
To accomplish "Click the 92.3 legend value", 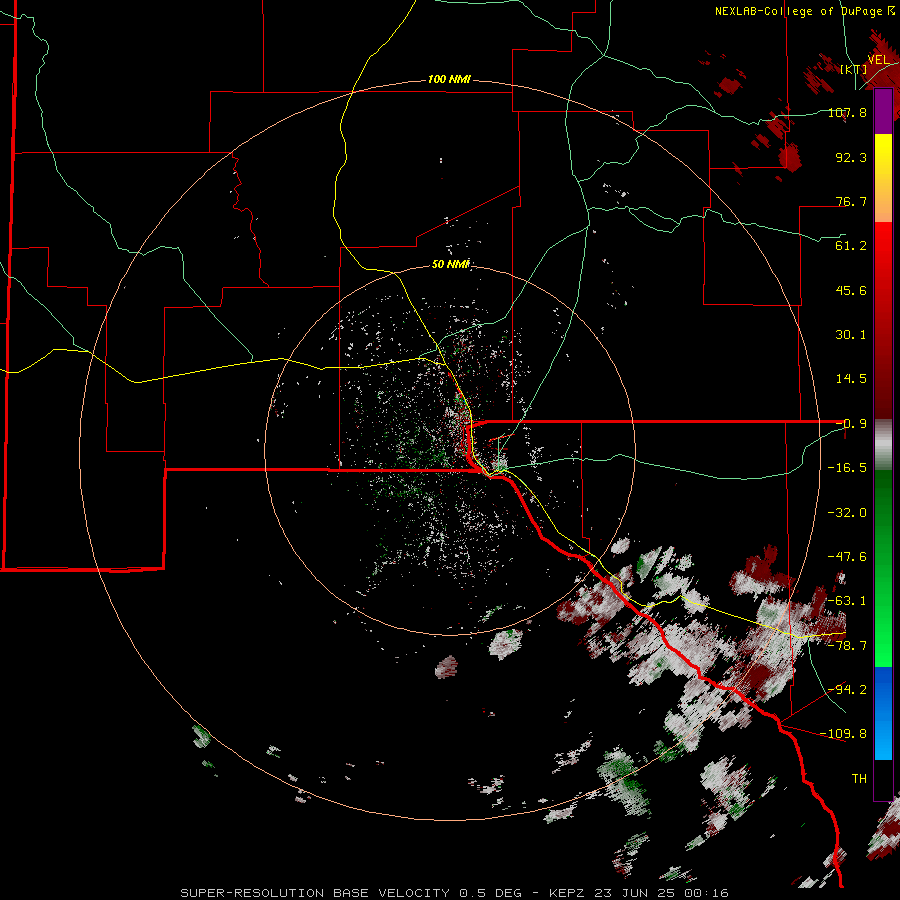I will point(851,157).
